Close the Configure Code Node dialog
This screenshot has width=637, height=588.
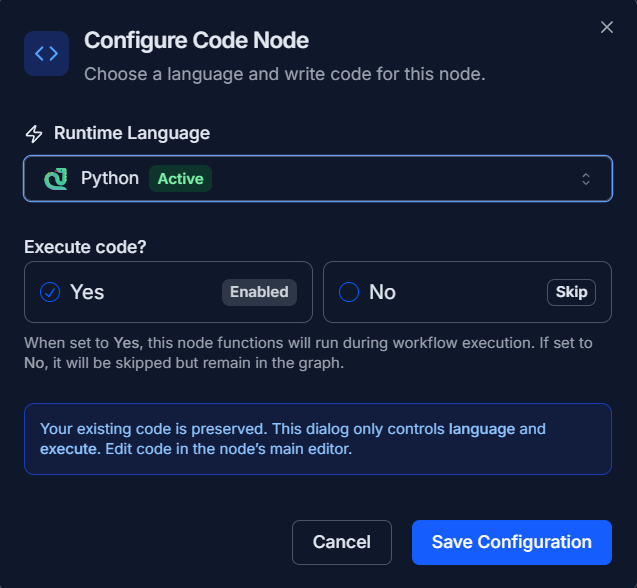[x=606, y=27]
